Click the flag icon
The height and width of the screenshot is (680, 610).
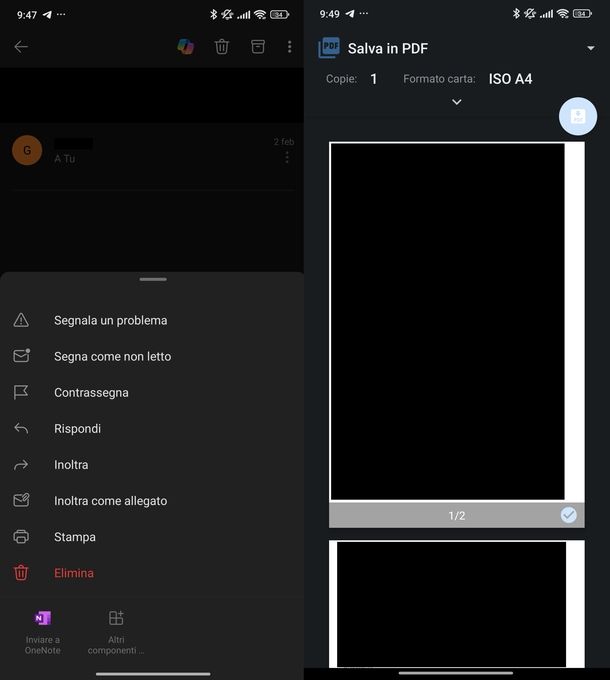[x=21, y=392]
